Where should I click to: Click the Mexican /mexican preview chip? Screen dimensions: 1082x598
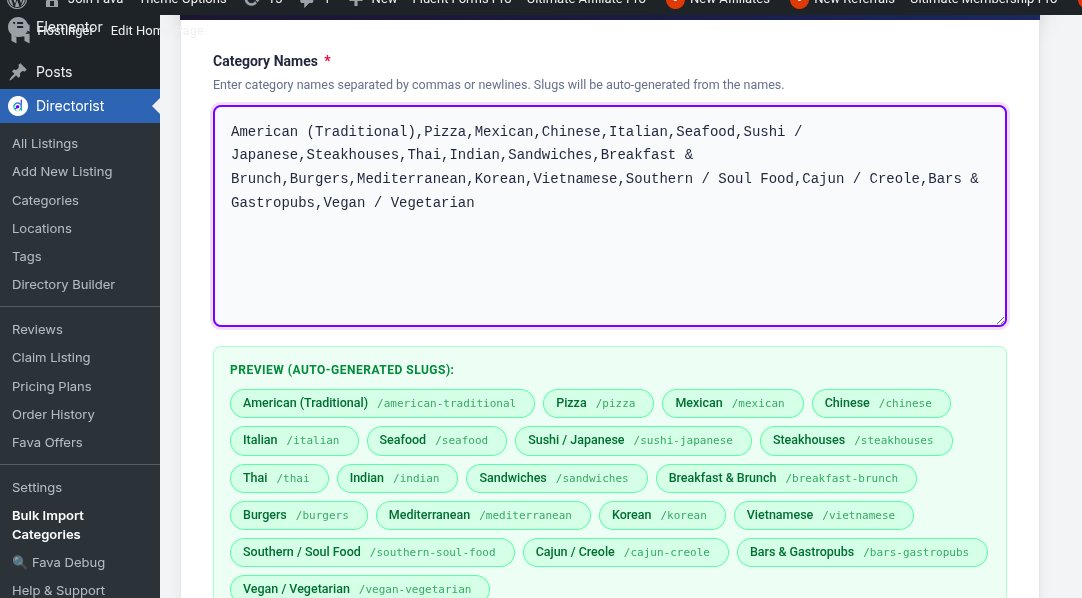click(733, 403)
